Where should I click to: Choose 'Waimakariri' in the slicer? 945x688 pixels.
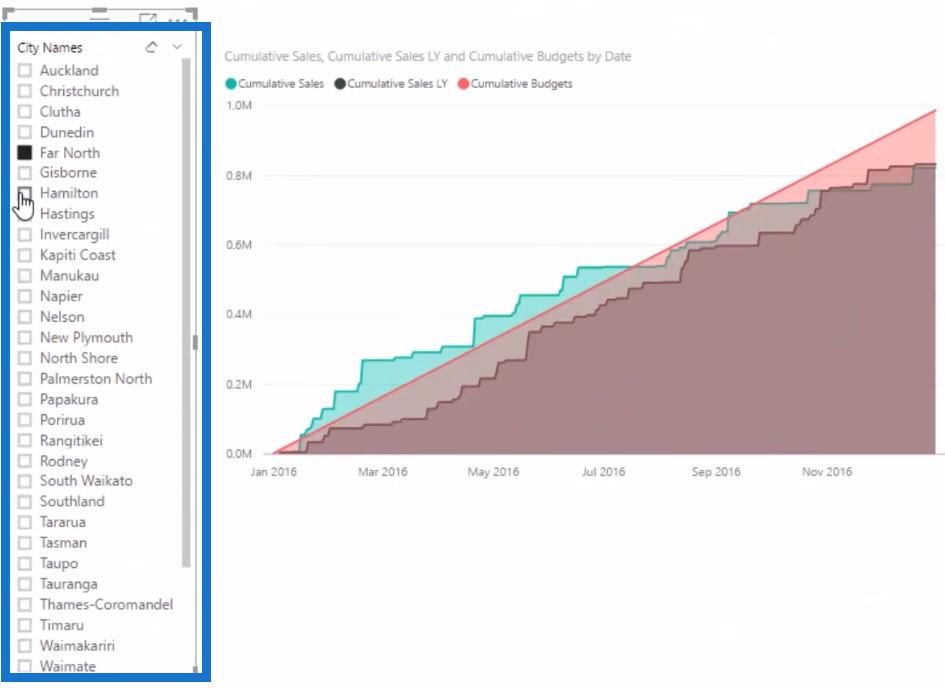click(x=77, y=645)
